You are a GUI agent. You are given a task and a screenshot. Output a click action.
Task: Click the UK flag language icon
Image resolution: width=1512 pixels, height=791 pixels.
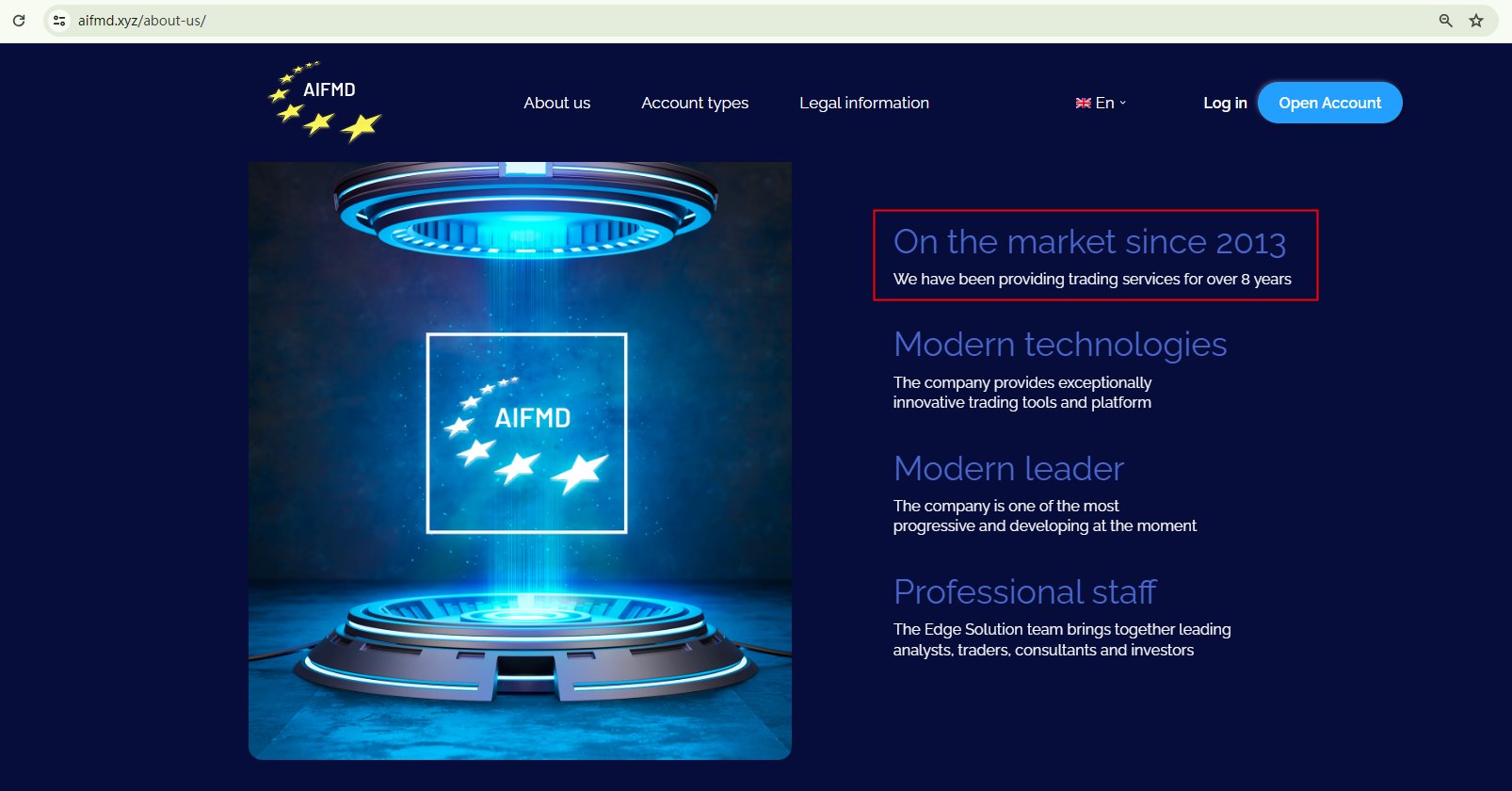(x=1084, y=104)
